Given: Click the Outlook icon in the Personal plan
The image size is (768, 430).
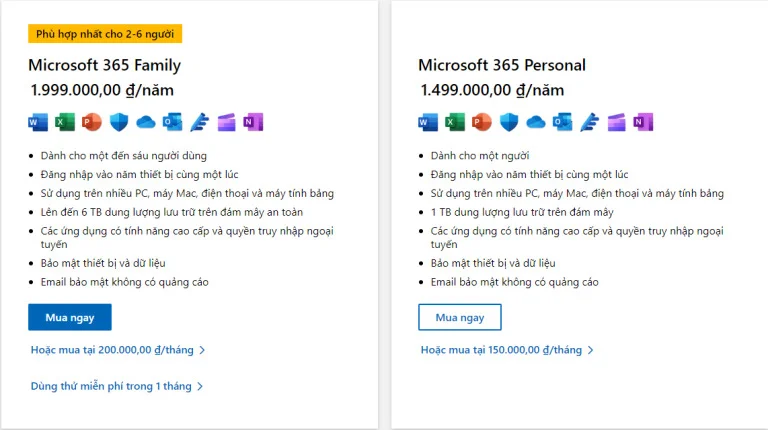Looking at the screenshot, I should point(563,122).
